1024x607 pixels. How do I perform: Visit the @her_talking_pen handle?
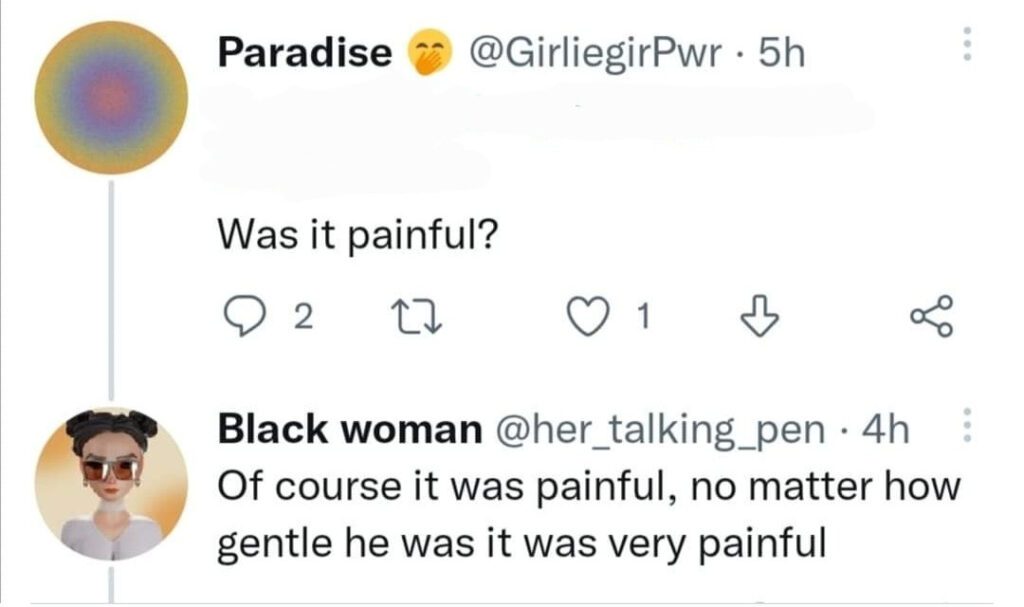659,429
